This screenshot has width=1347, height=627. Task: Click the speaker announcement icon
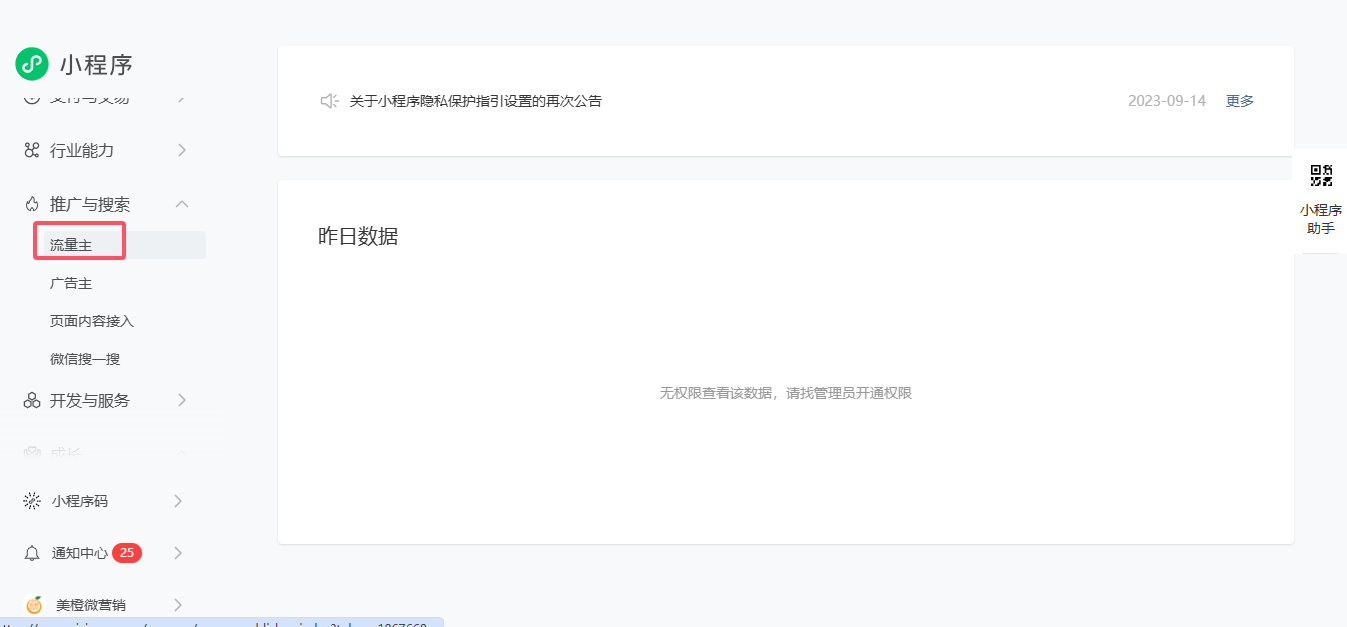pos(329,101)
